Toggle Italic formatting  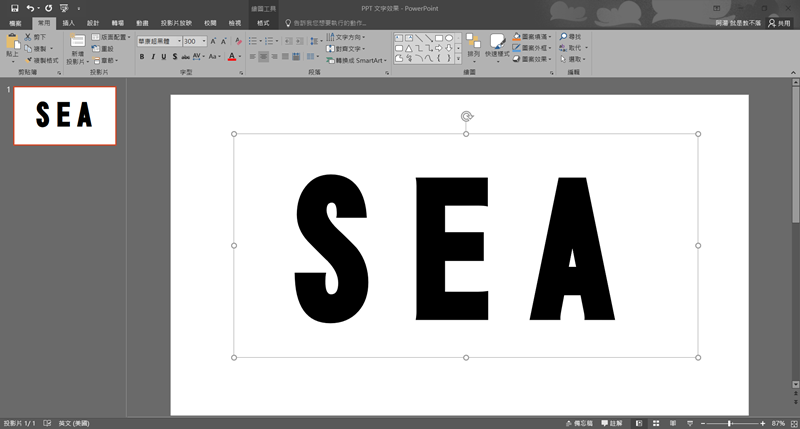tap(153, 57)
